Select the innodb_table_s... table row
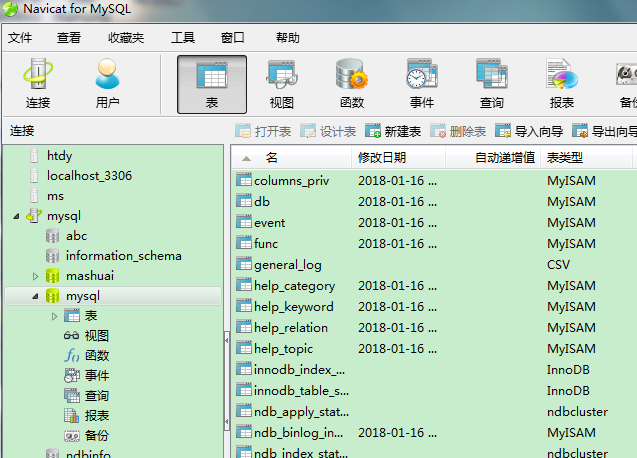The height and width of the screenshot is (458, 637). click(433, 391)
